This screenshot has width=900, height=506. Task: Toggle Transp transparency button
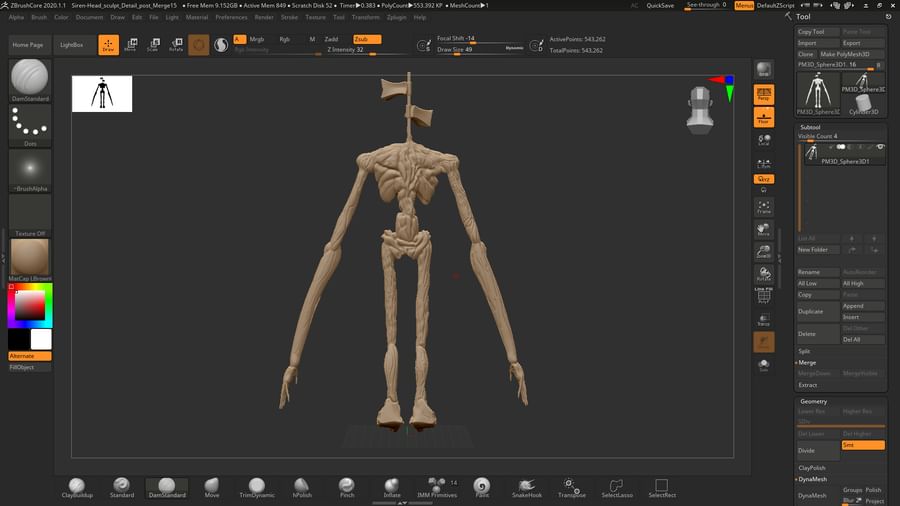click(x=763, y=319)
